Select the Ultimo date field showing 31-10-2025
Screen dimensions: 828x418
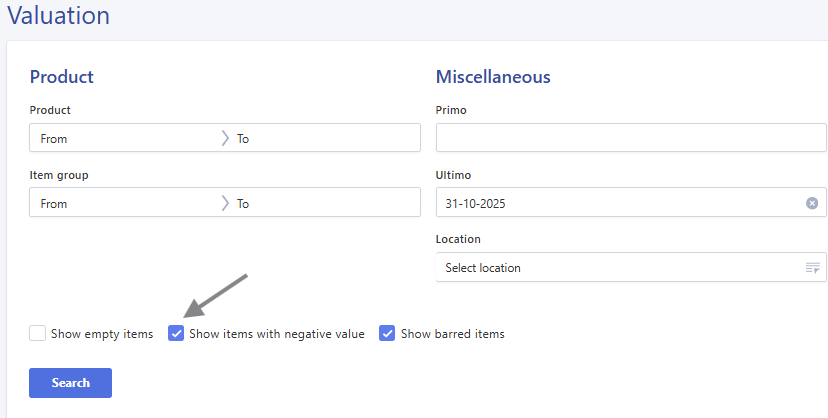point(615,203)
